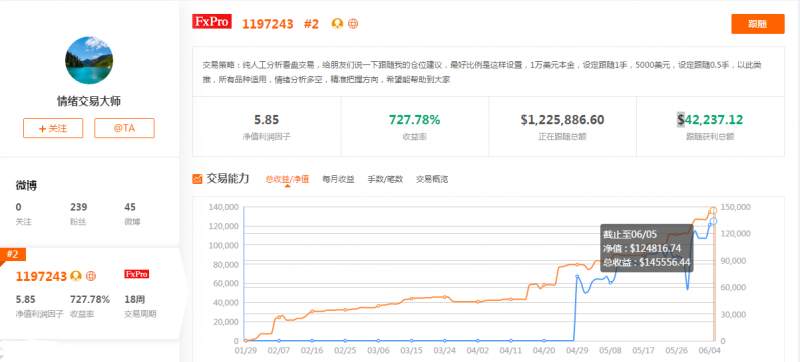The width and height of the screenshot is (800, 362).
Task: Click the 05/17 date label on chart axis
Action: [643, 351]
